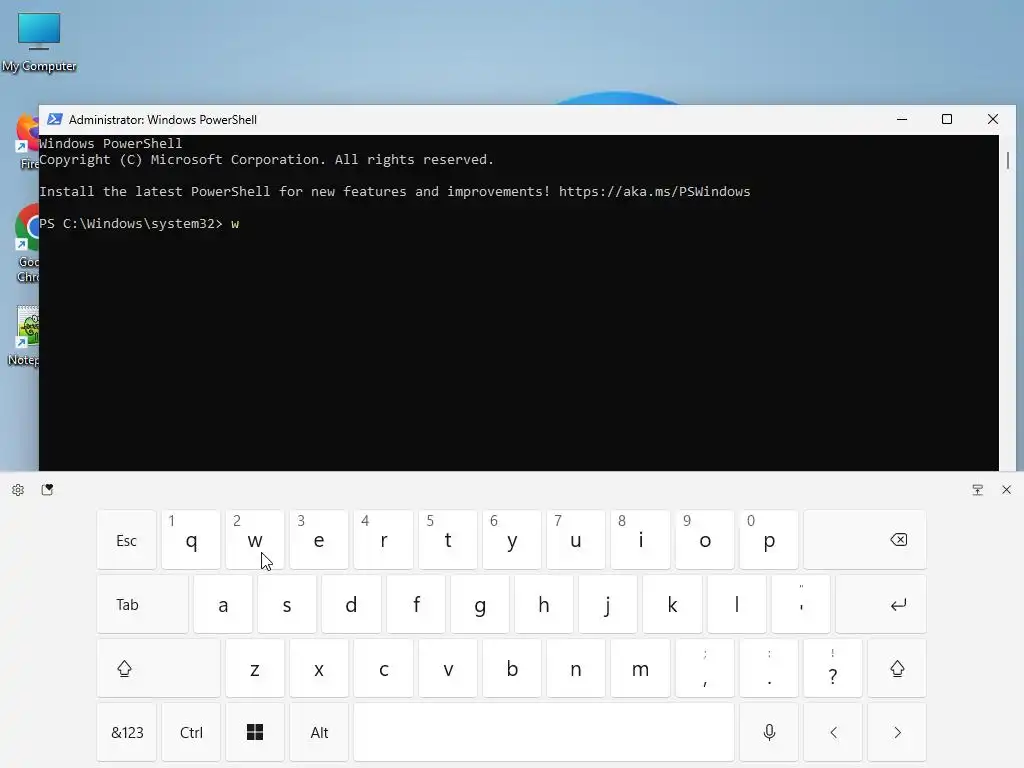Tap the right Shift key
This screenshot has height=768, width=1024.
click(x=897, y=669)
